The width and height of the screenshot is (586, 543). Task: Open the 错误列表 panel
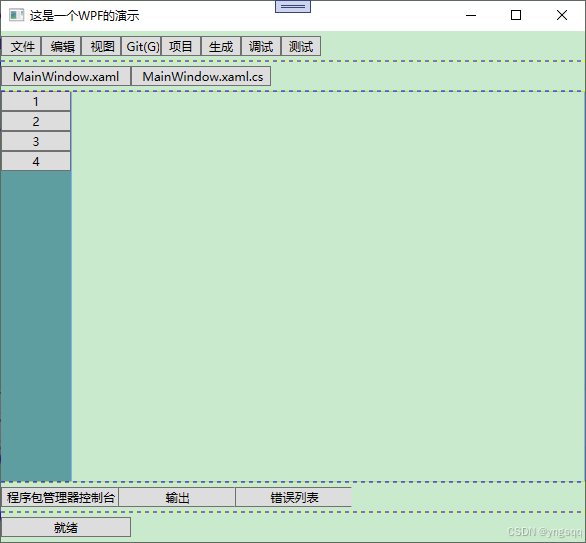(x=294, y=497)
